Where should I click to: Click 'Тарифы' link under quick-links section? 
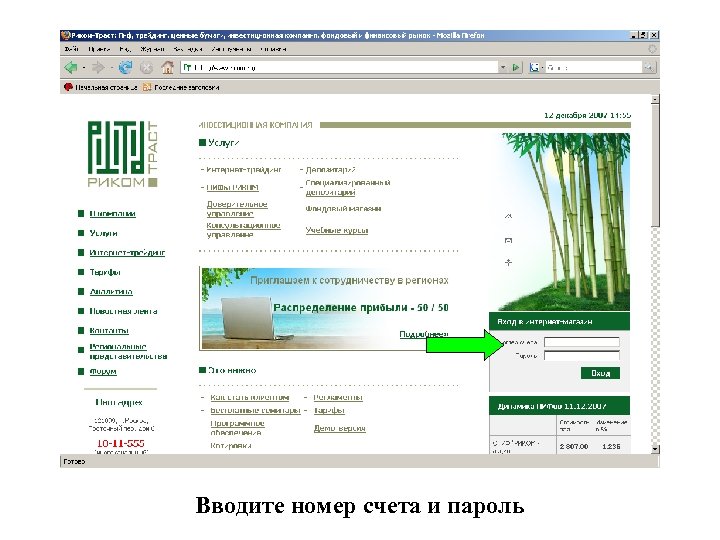329,410
